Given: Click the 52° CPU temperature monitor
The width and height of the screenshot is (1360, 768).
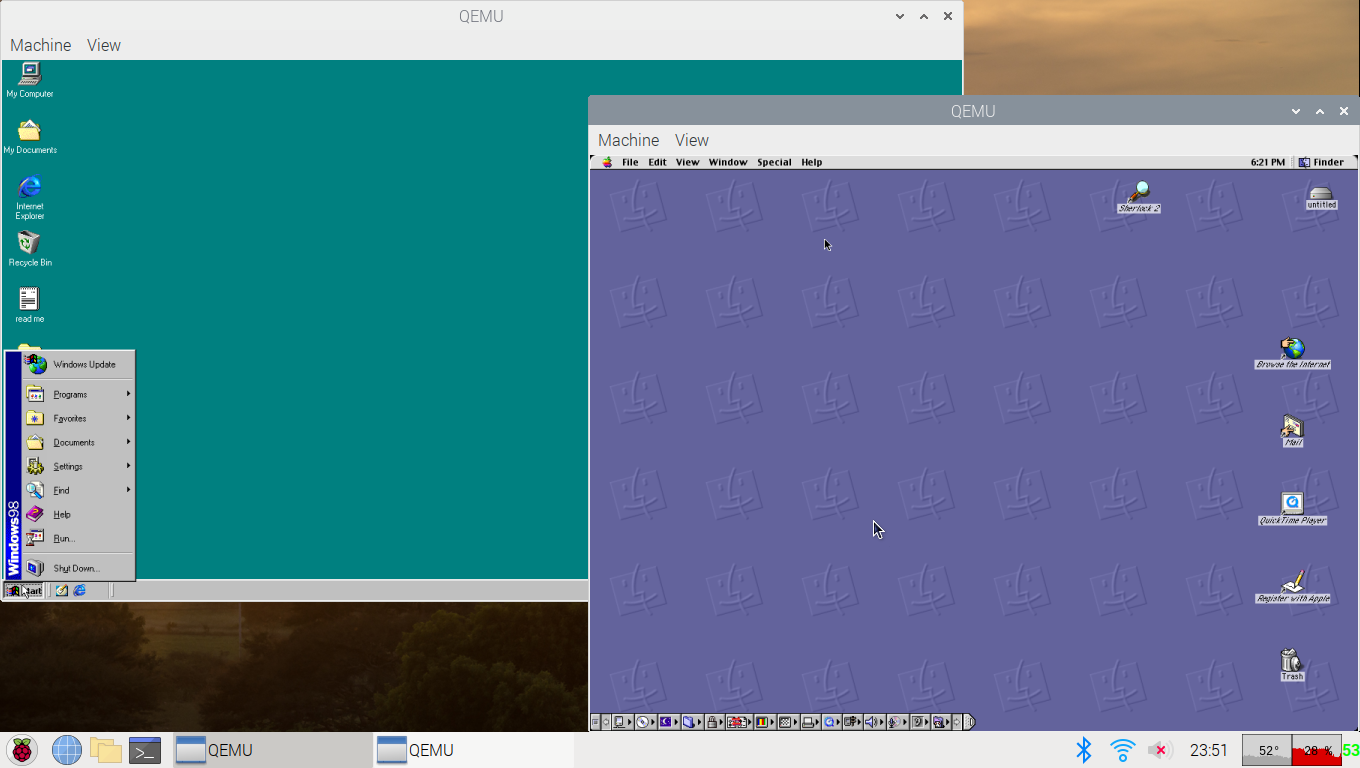Looking at the screenshot, I should 1267,750.
